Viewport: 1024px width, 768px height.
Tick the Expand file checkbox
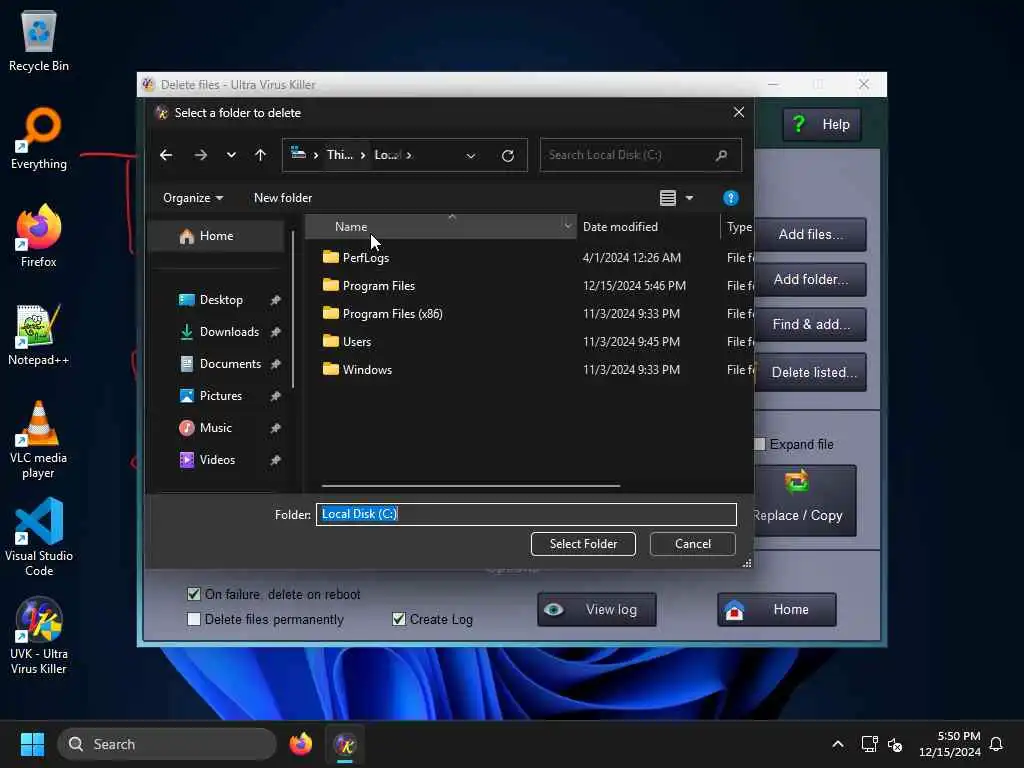tap(760, 444)
